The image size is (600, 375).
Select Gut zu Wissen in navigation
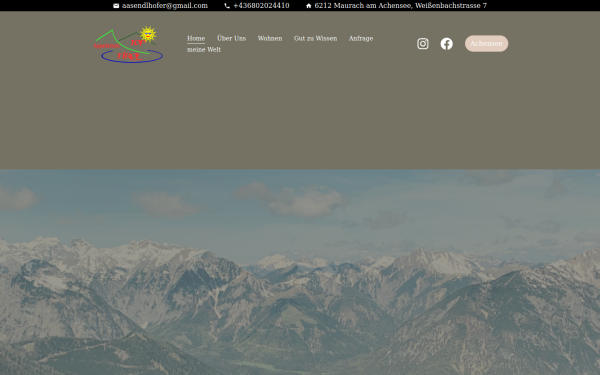point(315,38)
